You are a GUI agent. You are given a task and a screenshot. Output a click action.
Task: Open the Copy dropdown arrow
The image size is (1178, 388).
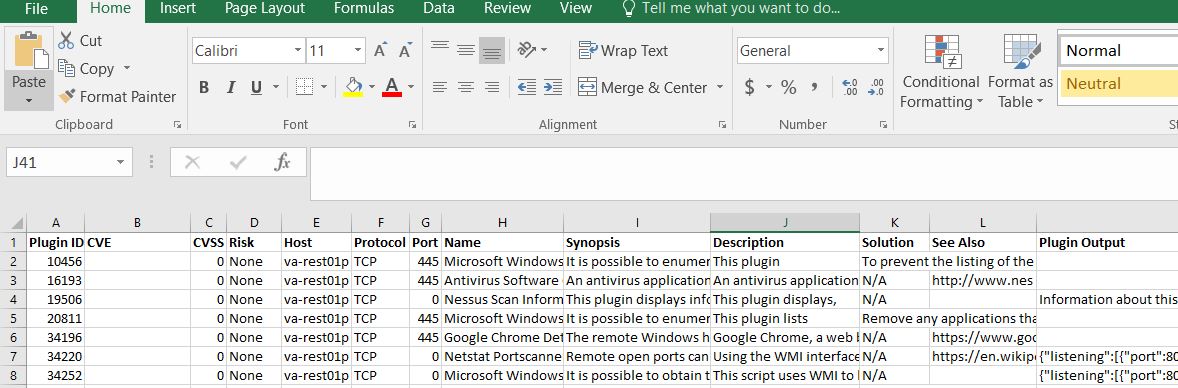[x=127, y=68]
